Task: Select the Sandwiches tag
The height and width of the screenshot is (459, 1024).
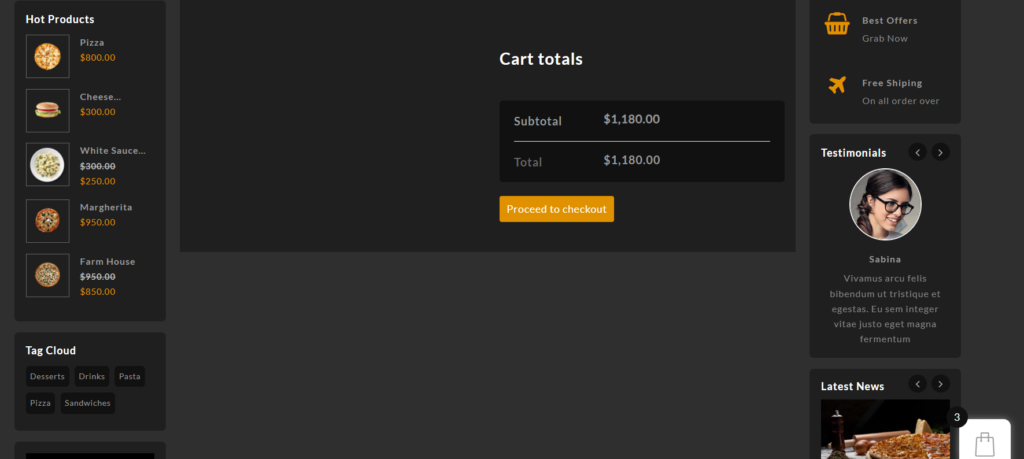Action: tap(87, 403)
